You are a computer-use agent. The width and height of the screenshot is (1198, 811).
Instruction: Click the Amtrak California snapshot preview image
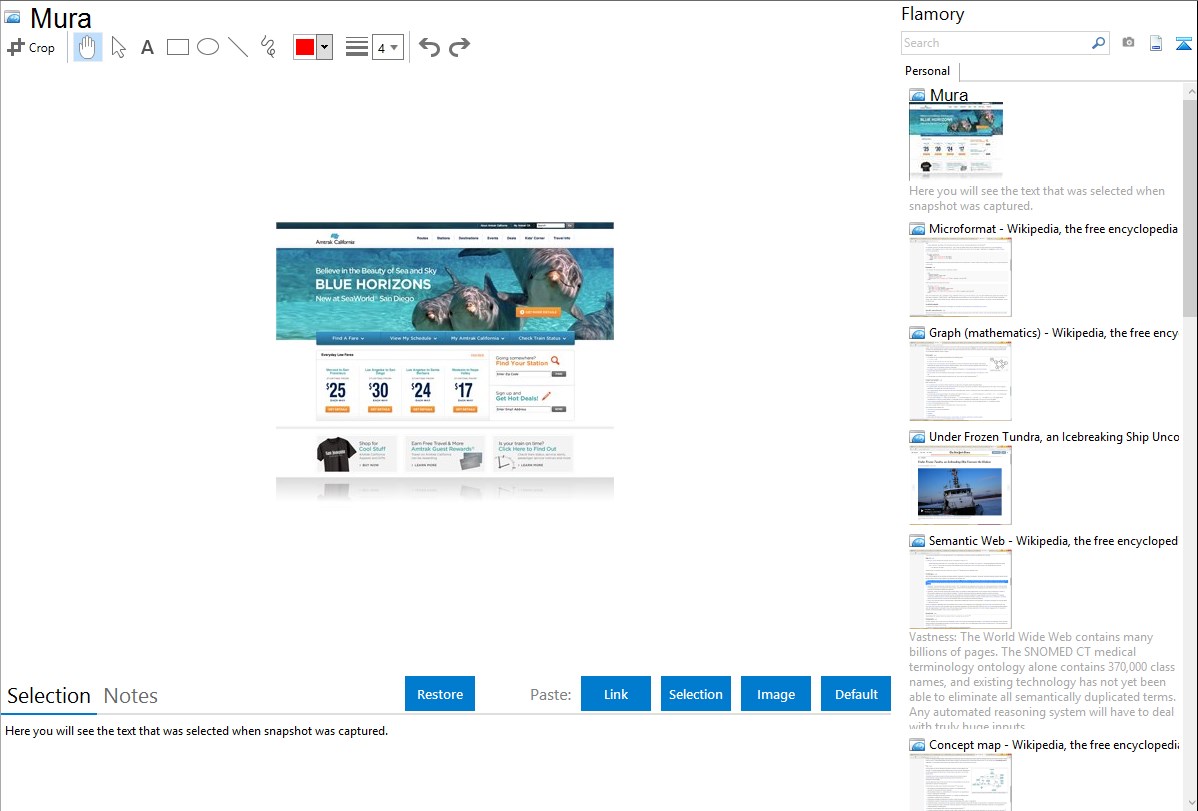coord(445,362)
